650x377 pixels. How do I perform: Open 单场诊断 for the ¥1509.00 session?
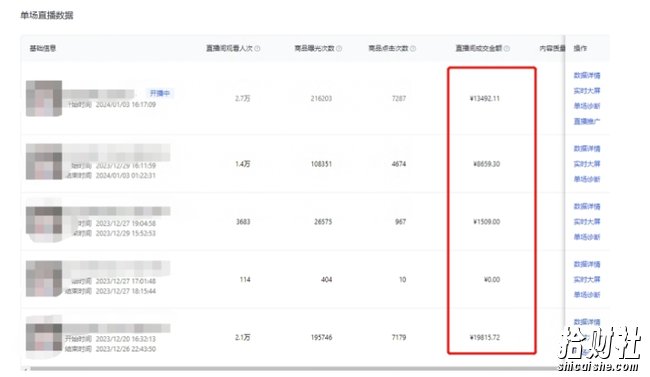click(587, 237)
